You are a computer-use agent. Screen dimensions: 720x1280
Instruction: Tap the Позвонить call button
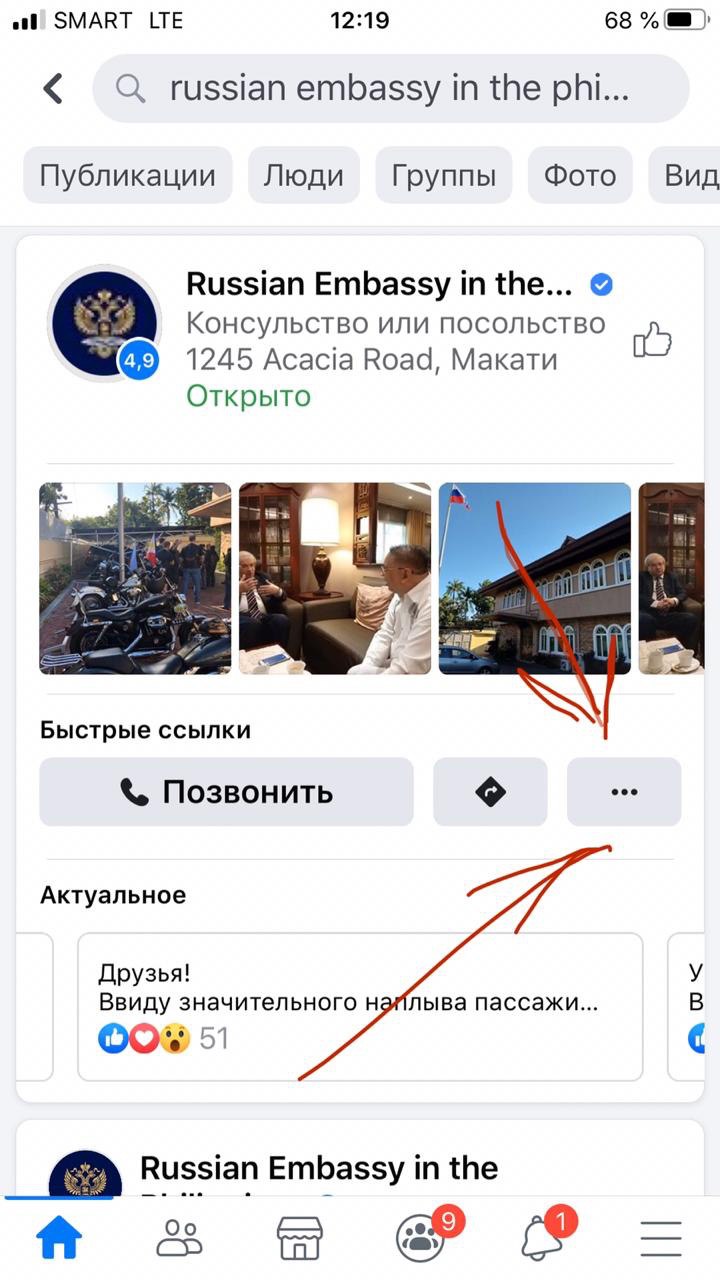click(x=226, y=792)
